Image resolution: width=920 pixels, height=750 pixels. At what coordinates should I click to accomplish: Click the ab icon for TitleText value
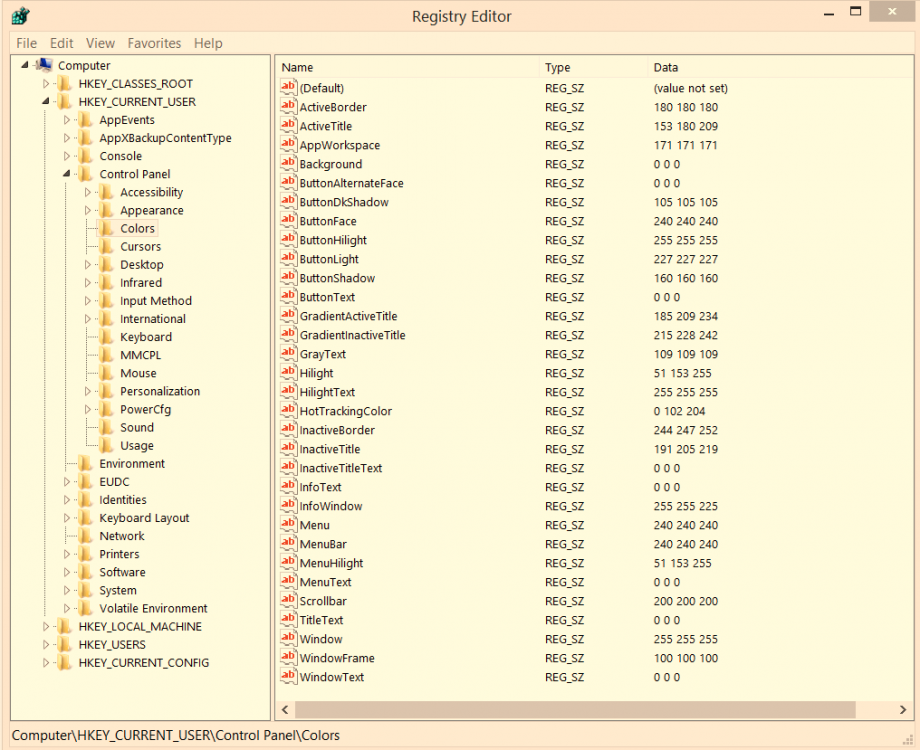coord(288,619)
